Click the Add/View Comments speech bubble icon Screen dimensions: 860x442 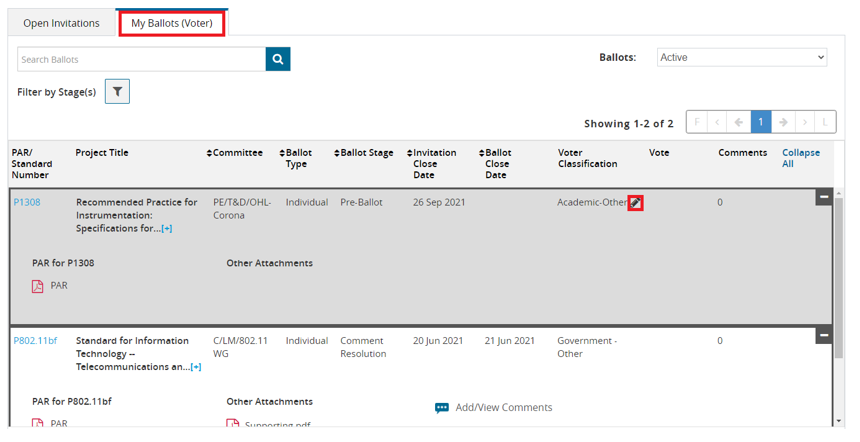[x=442, y=408]
